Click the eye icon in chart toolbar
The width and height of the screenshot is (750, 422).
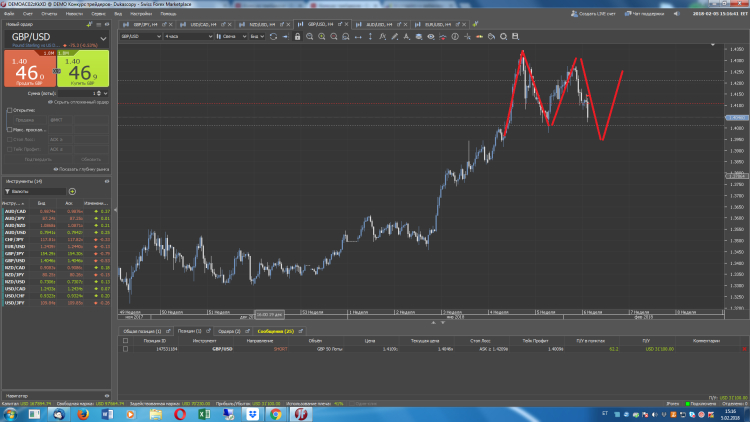click(431, 36)
